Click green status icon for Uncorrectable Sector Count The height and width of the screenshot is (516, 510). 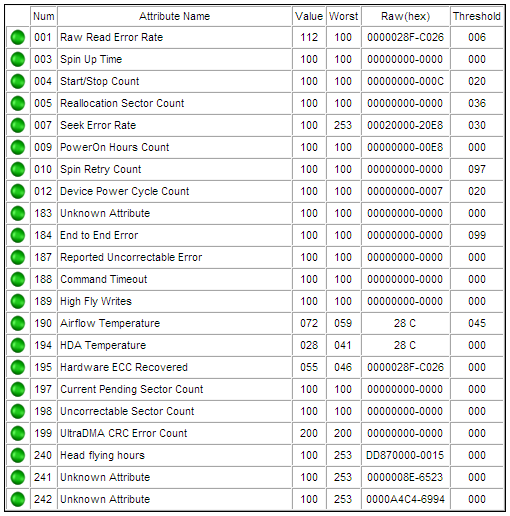[18, 411]
